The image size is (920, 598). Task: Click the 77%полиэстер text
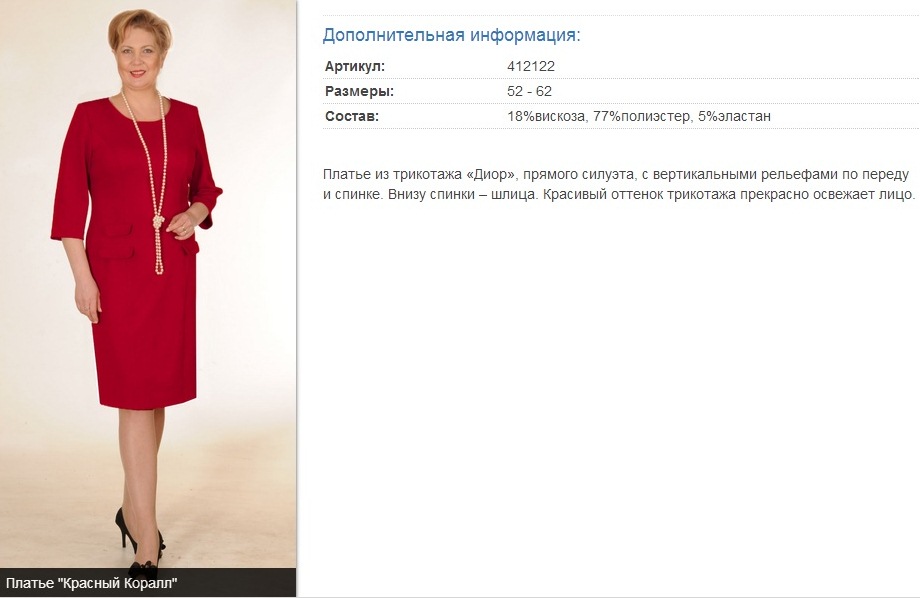pyautogui.click(x=643, y=116)
